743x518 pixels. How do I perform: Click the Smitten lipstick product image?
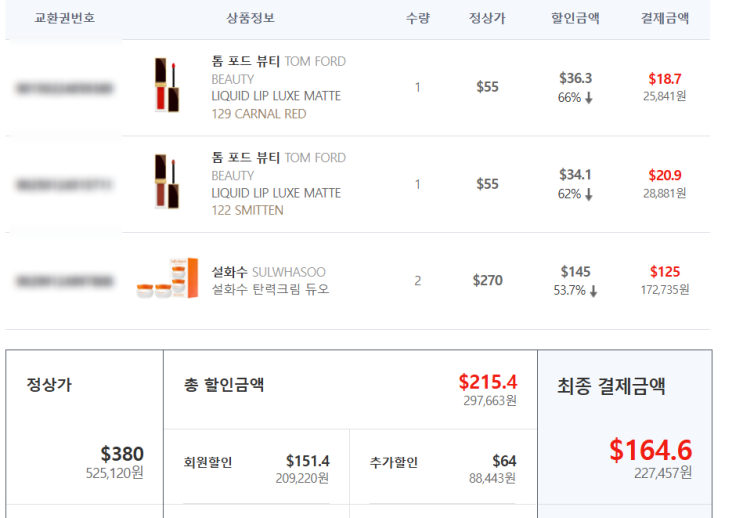[166, 182]
